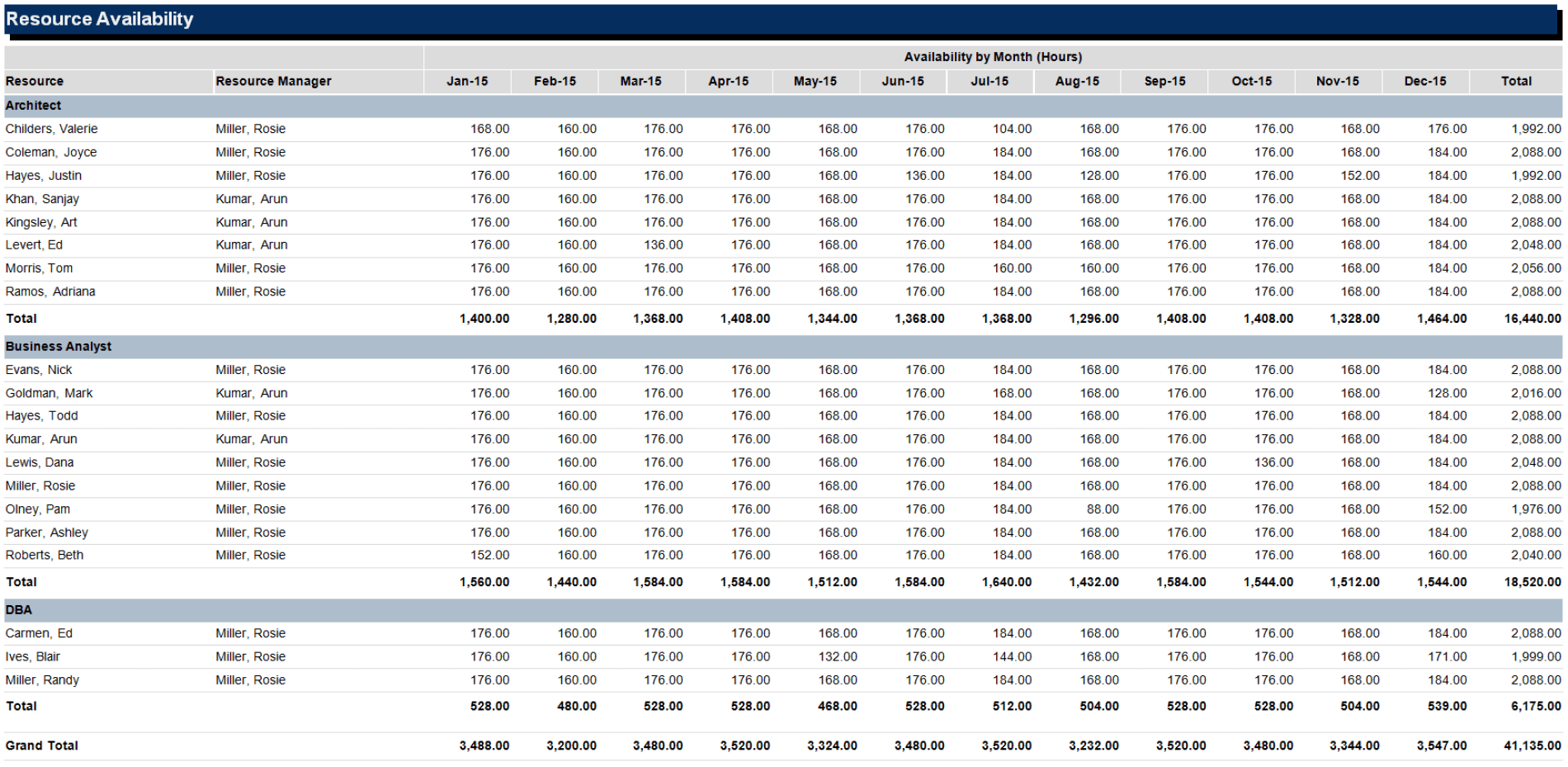Select the Childers, Valerie resource row
This screenshot has height=767, width=1568.
(x=783, y=129)
